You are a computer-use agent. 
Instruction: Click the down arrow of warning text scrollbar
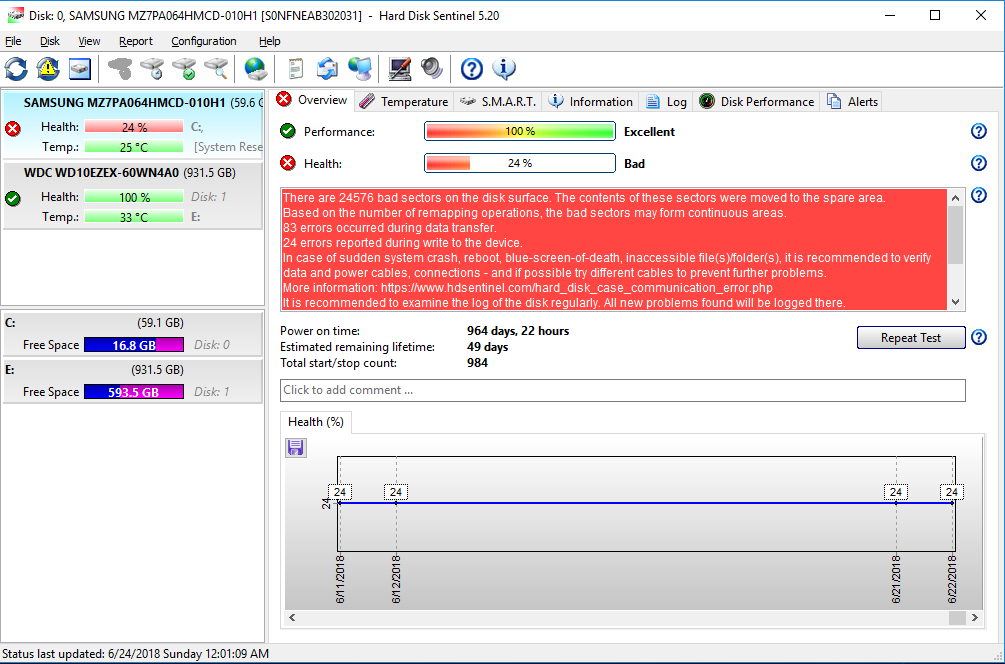pyautogui.click(x=956, y=302)
